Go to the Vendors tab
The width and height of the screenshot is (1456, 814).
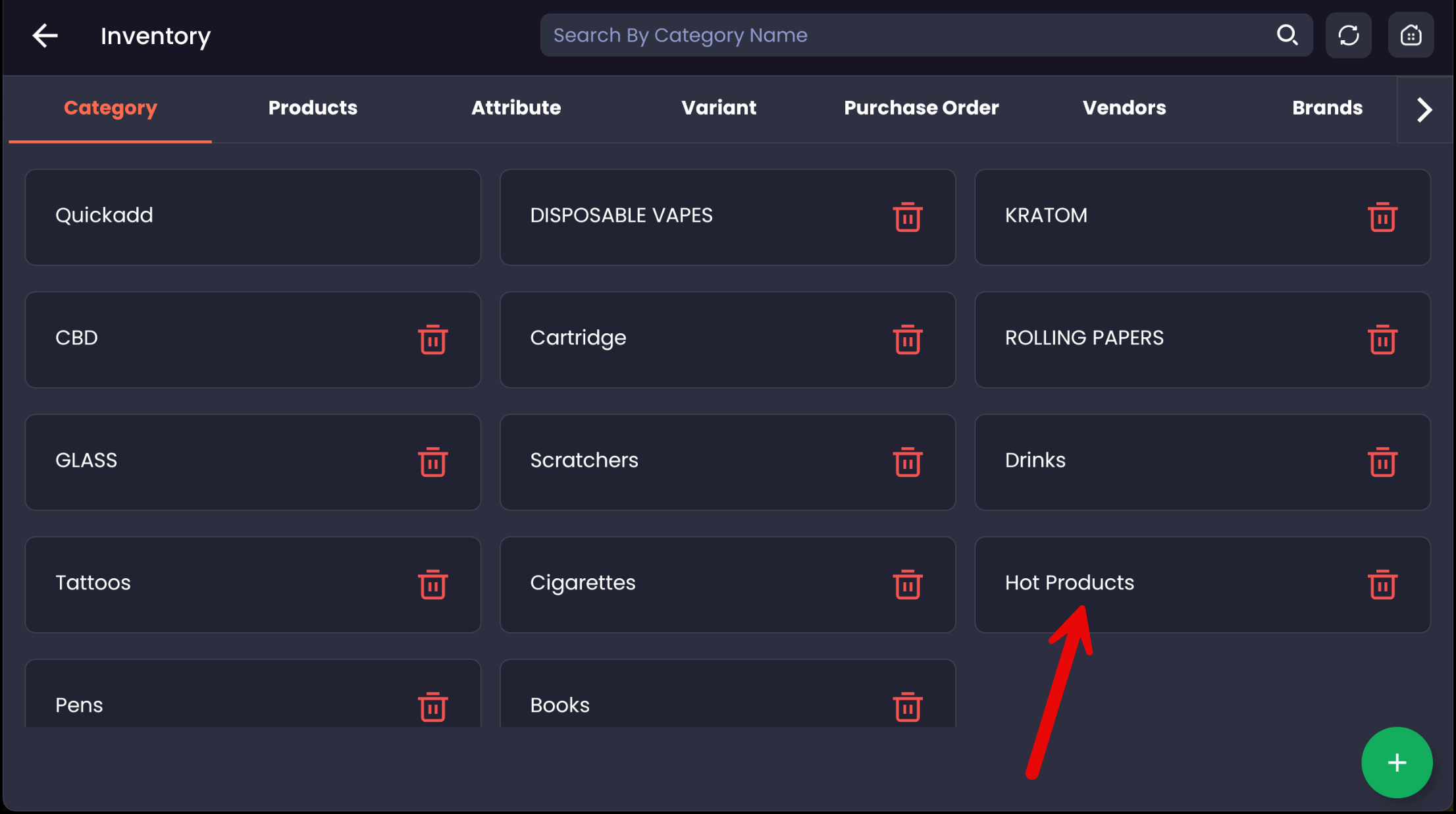[1124, 108]
